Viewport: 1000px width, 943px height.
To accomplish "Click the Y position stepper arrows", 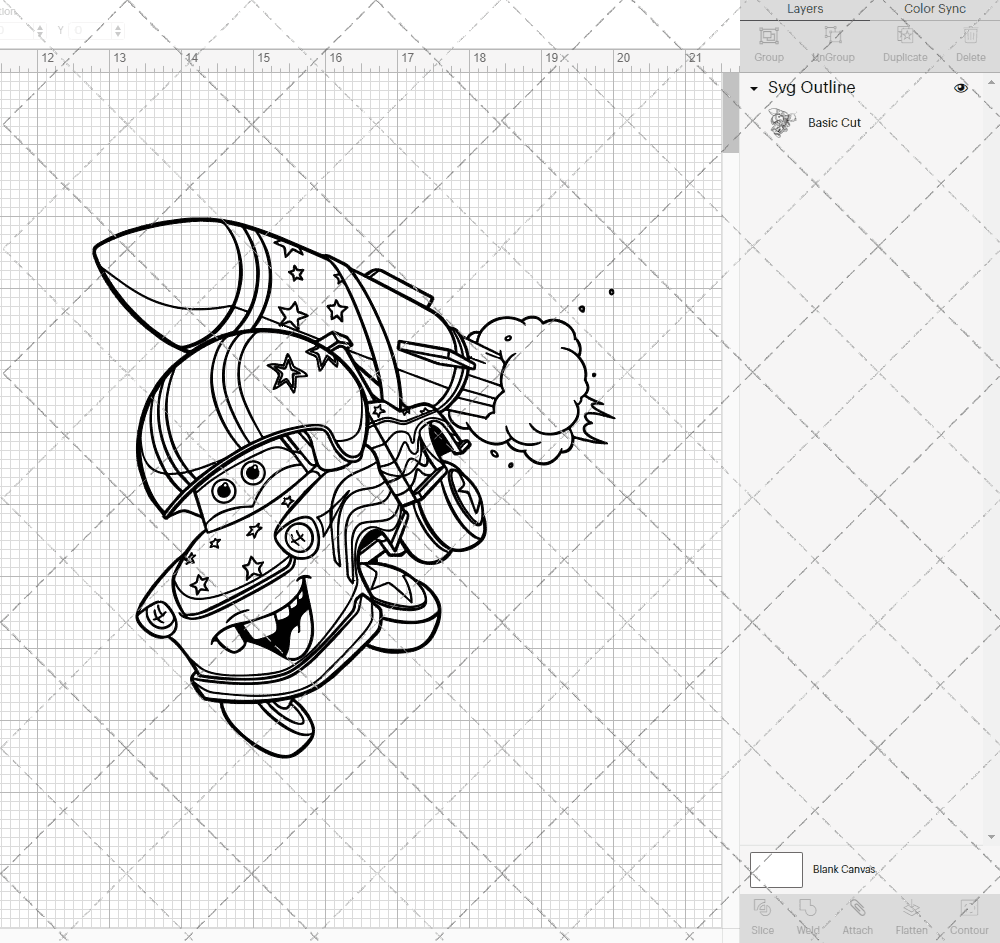I will pyautogui.click(x=117, y=30).
